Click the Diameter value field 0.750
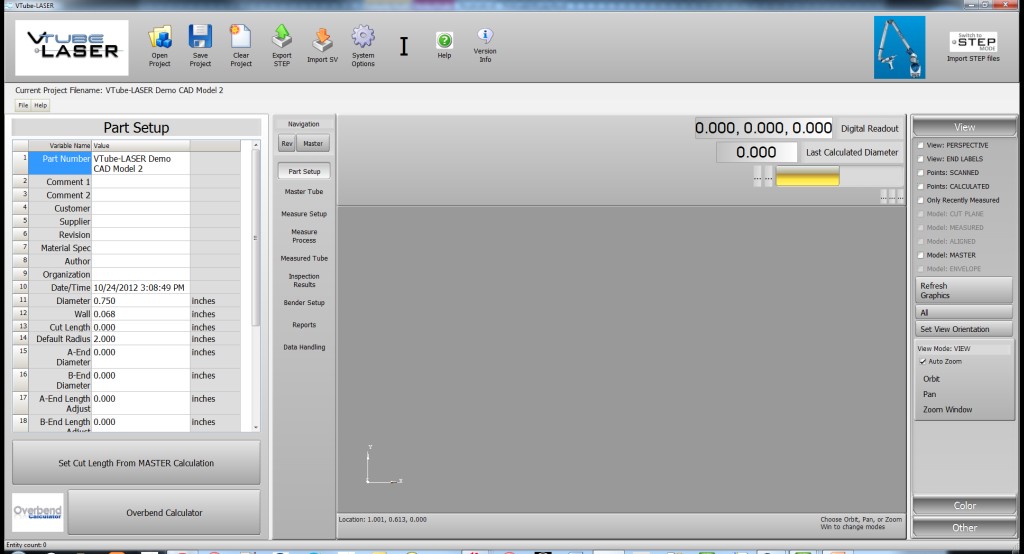The width and height of the screenshot is (1024, 554). (140, 300)
